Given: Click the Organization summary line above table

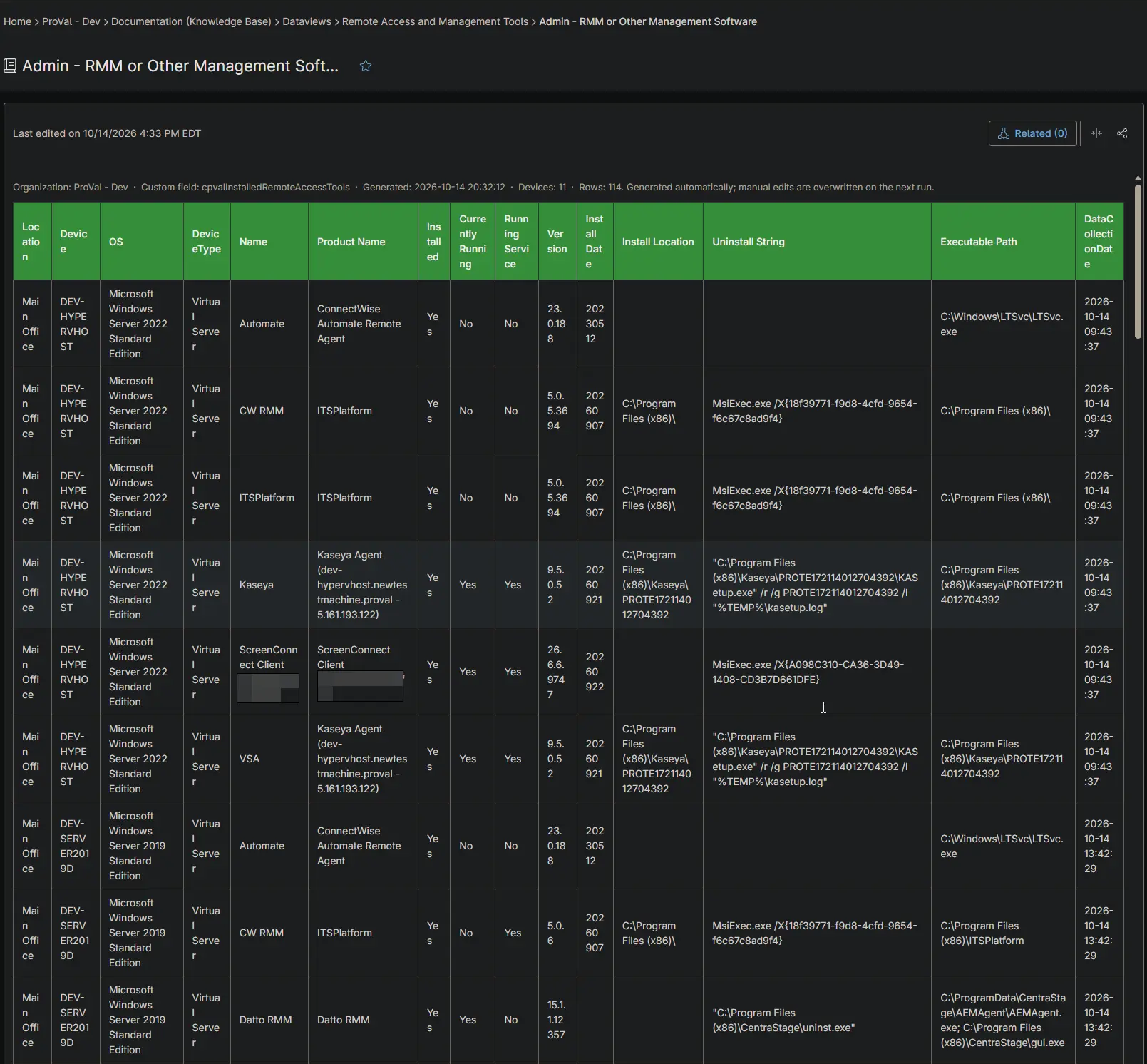Looking at the screenshot, I should click(x=473, y=187).
